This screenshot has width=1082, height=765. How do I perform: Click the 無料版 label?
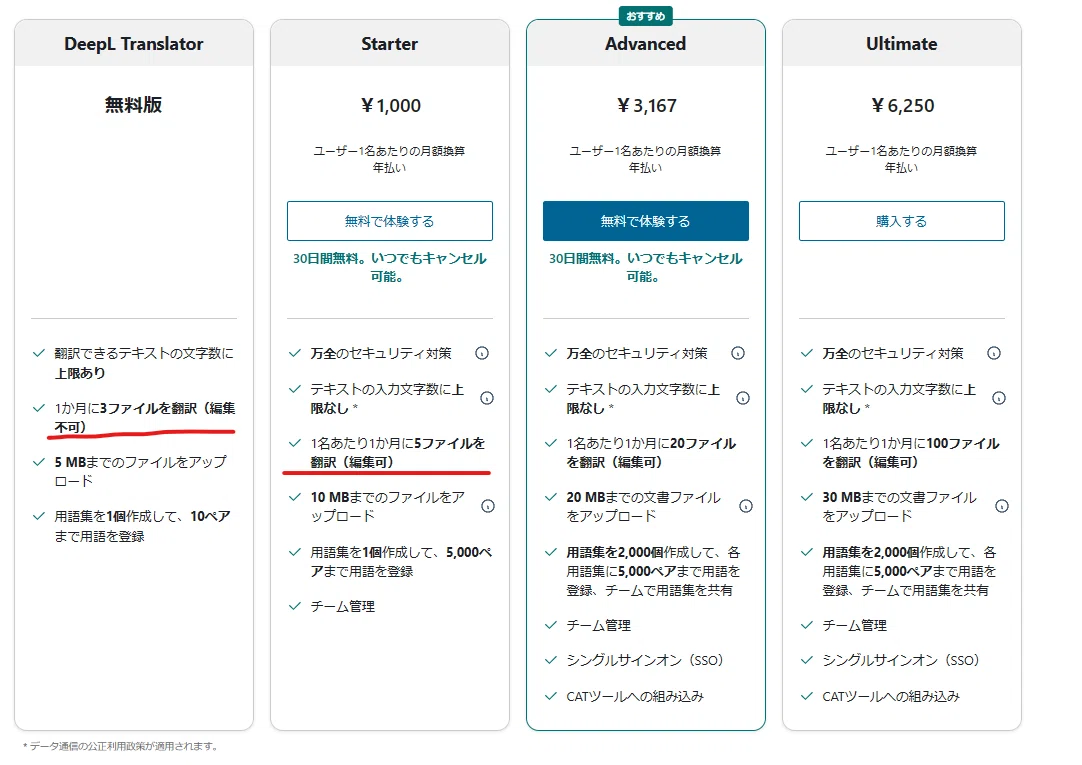pyautogui.click(x=134, y=105)
